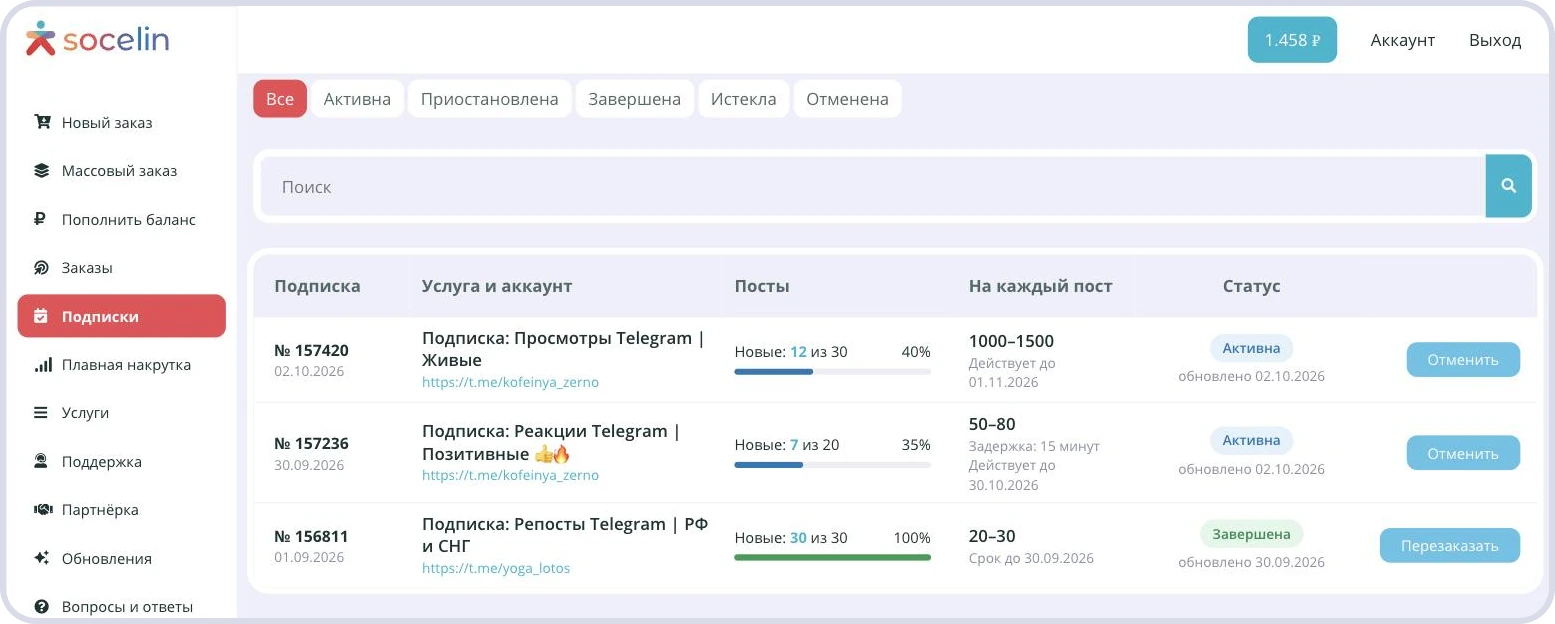Open the Партнёрка page
Viewport: 1555px width, 624px height.
[x=122, y=510]
